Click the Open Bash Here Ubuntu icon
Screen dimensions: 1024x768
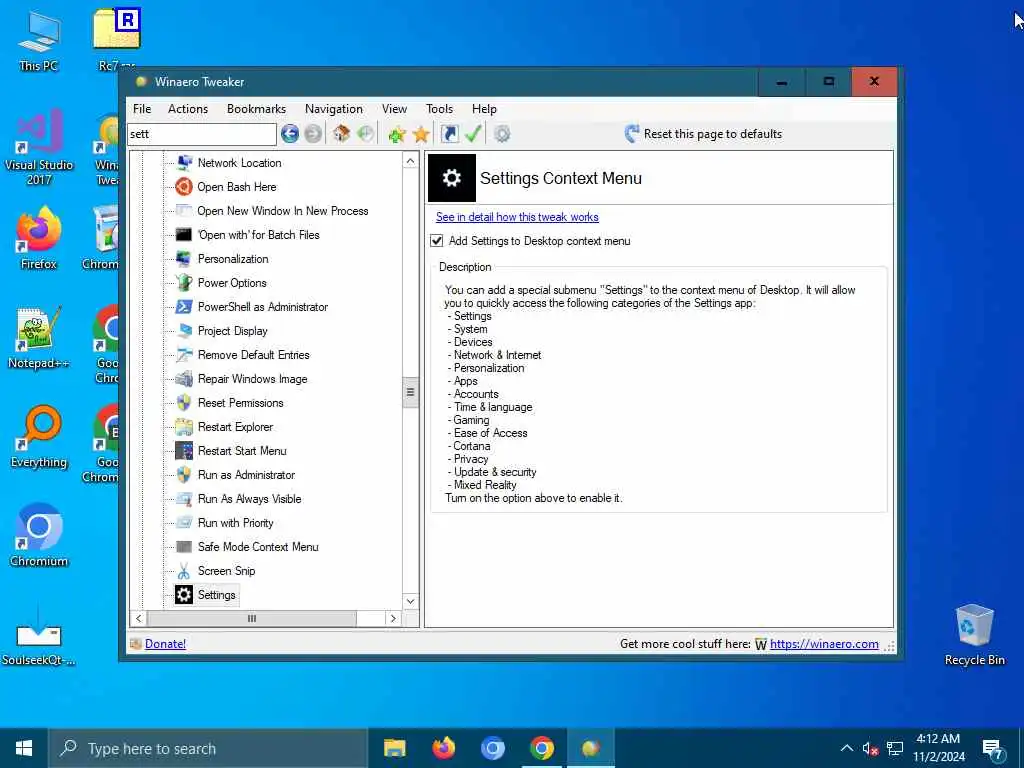click(x=184, y=187)
